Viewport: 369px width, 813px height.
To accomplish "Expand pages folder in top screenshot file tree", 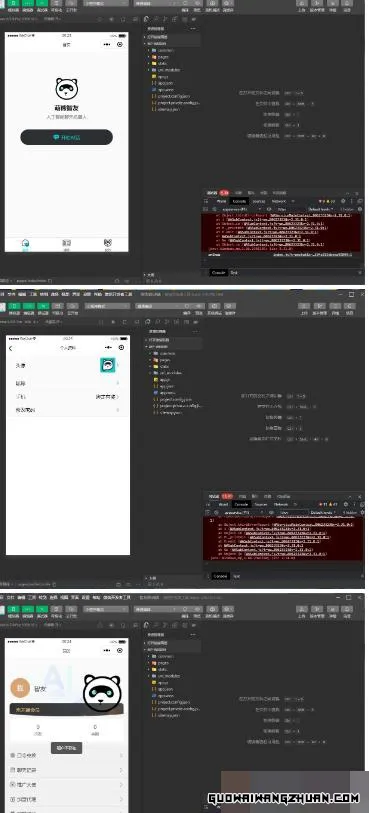I will click(164, 57).
